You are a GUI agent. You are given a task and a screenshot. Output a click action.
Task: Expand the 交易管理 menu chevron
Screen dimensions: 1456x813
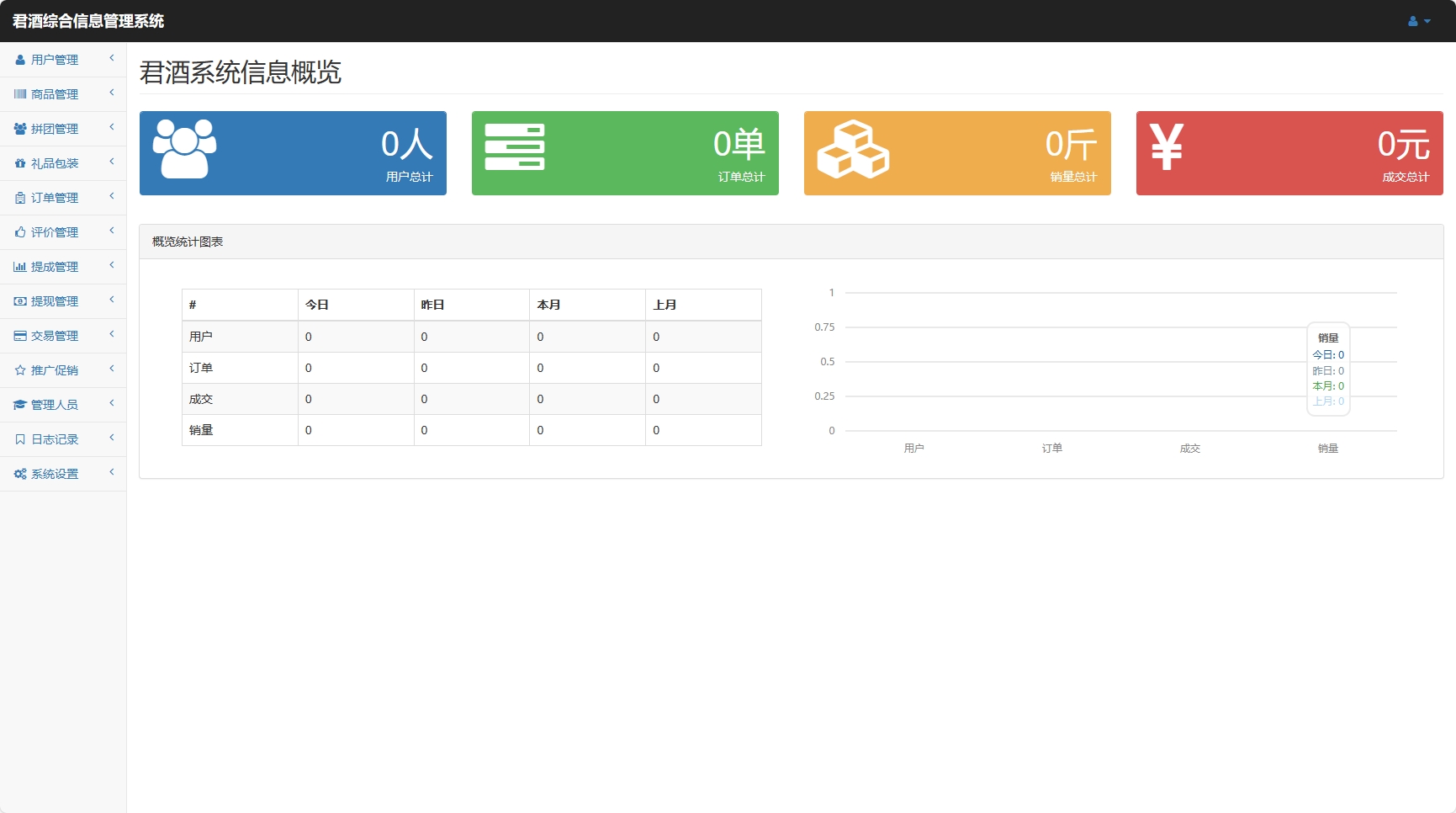click(111, 334)
